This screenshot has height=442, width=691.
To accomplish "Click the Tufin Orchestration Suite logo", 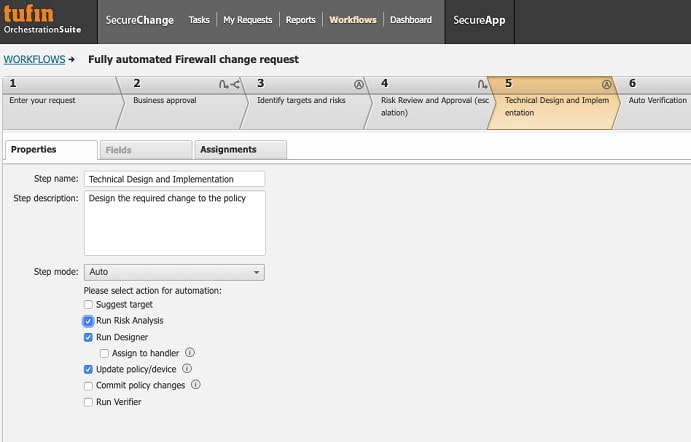I will click(42, 20).
